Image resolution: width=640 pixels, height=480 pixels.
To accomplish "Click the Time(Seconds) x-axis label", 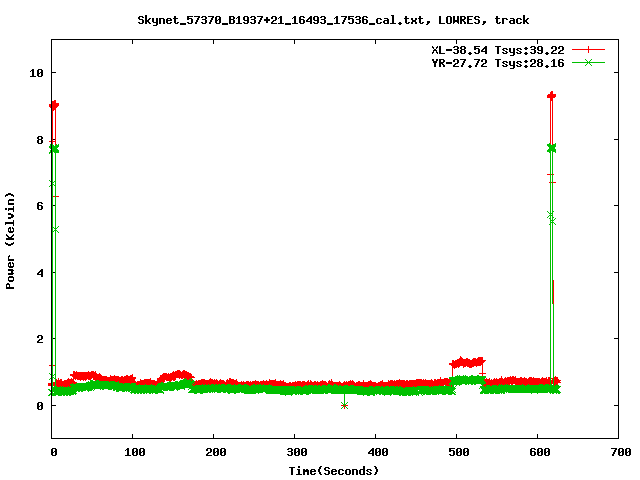I will click(334, 471).
